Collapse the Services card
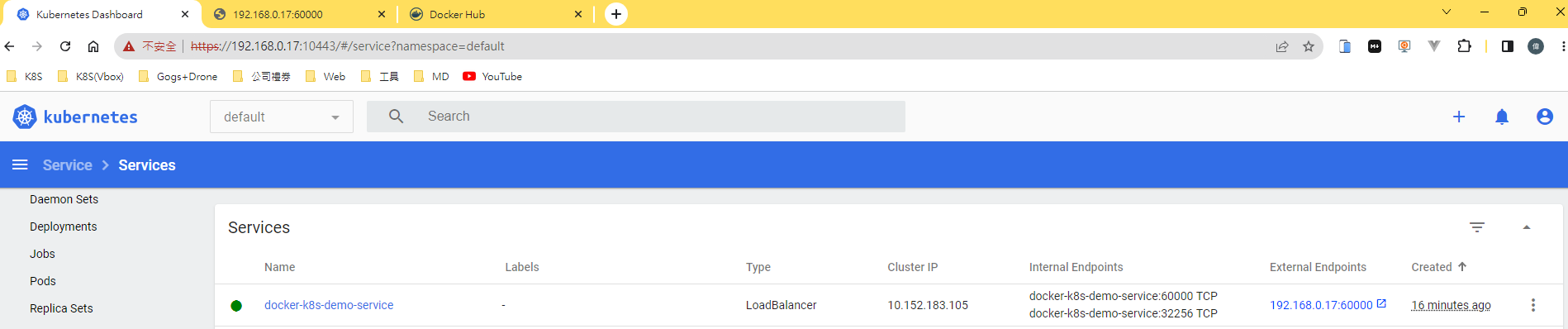The height and width of the screenshot is (329, 1568). pos(1527,227)
